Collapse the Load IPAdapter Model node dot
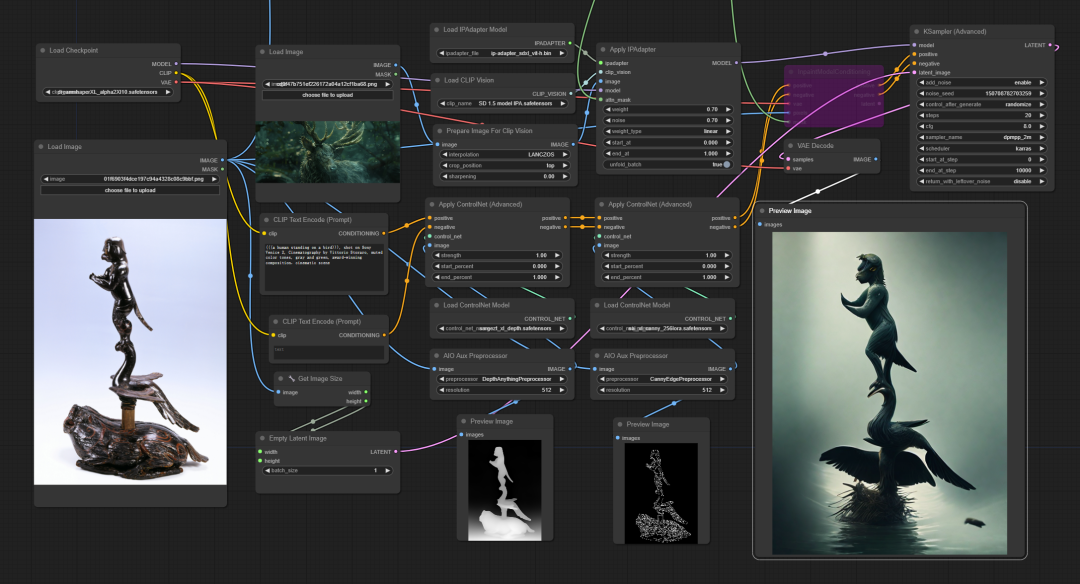Image resolution: width=1080 pixels, height=584 pixels. [x=437, y=30]
